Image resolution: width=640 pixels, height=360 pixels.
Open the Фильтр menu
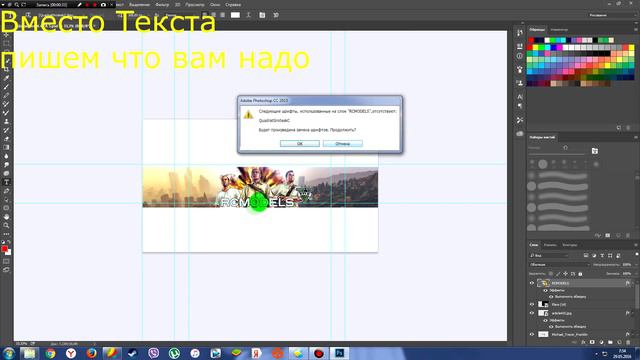click(x=162, y=5)
